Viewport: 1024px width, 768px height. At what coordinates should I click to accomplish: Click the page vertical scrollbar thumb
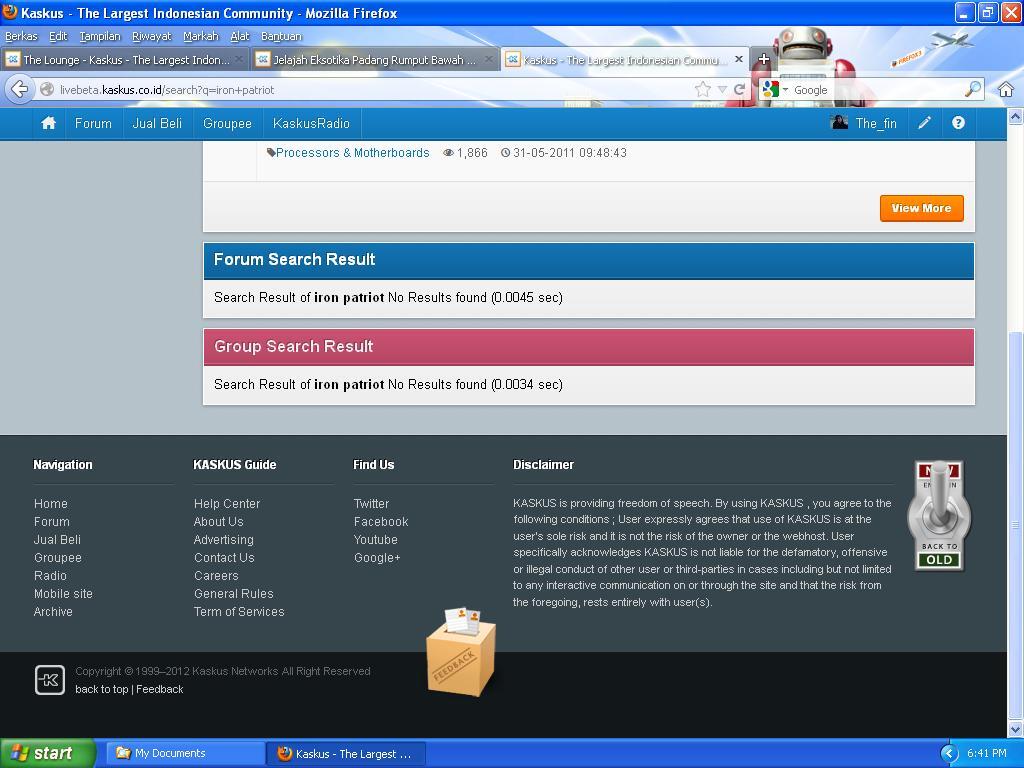tap(1015, 524)
